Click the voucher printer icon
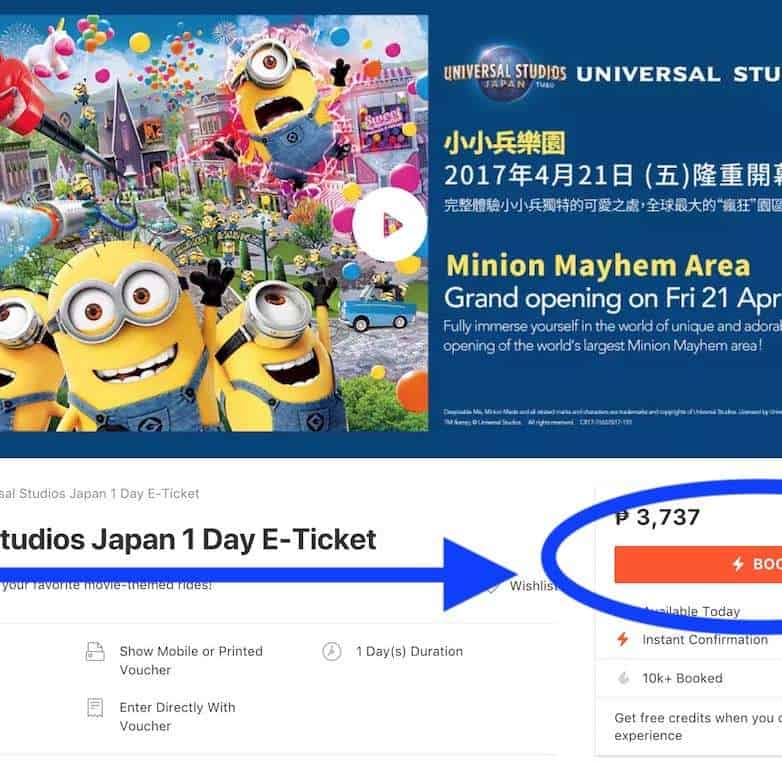Image resolution: width=782 pixels, height=761 pixels. (x=95, y=651)
